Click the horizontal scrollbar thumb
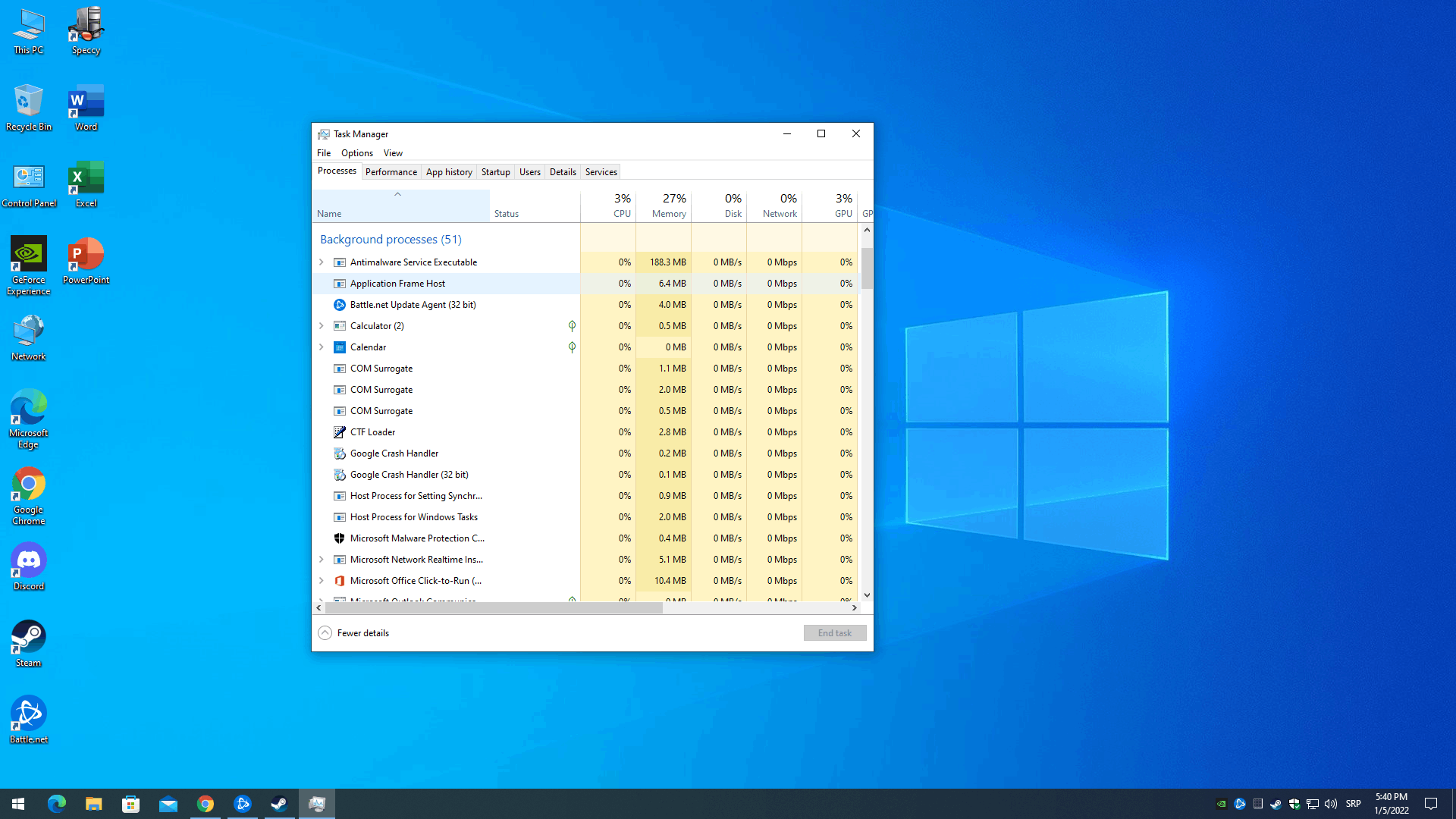Viewport: 1456px width, 819px height. coord(493,608)
